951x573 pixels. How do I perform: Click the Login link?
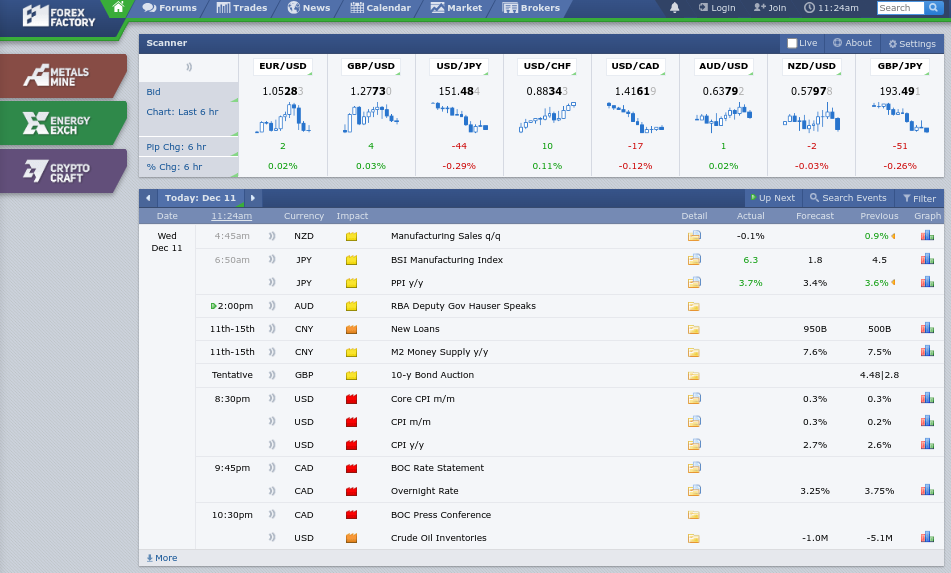[x=717, y=8]
